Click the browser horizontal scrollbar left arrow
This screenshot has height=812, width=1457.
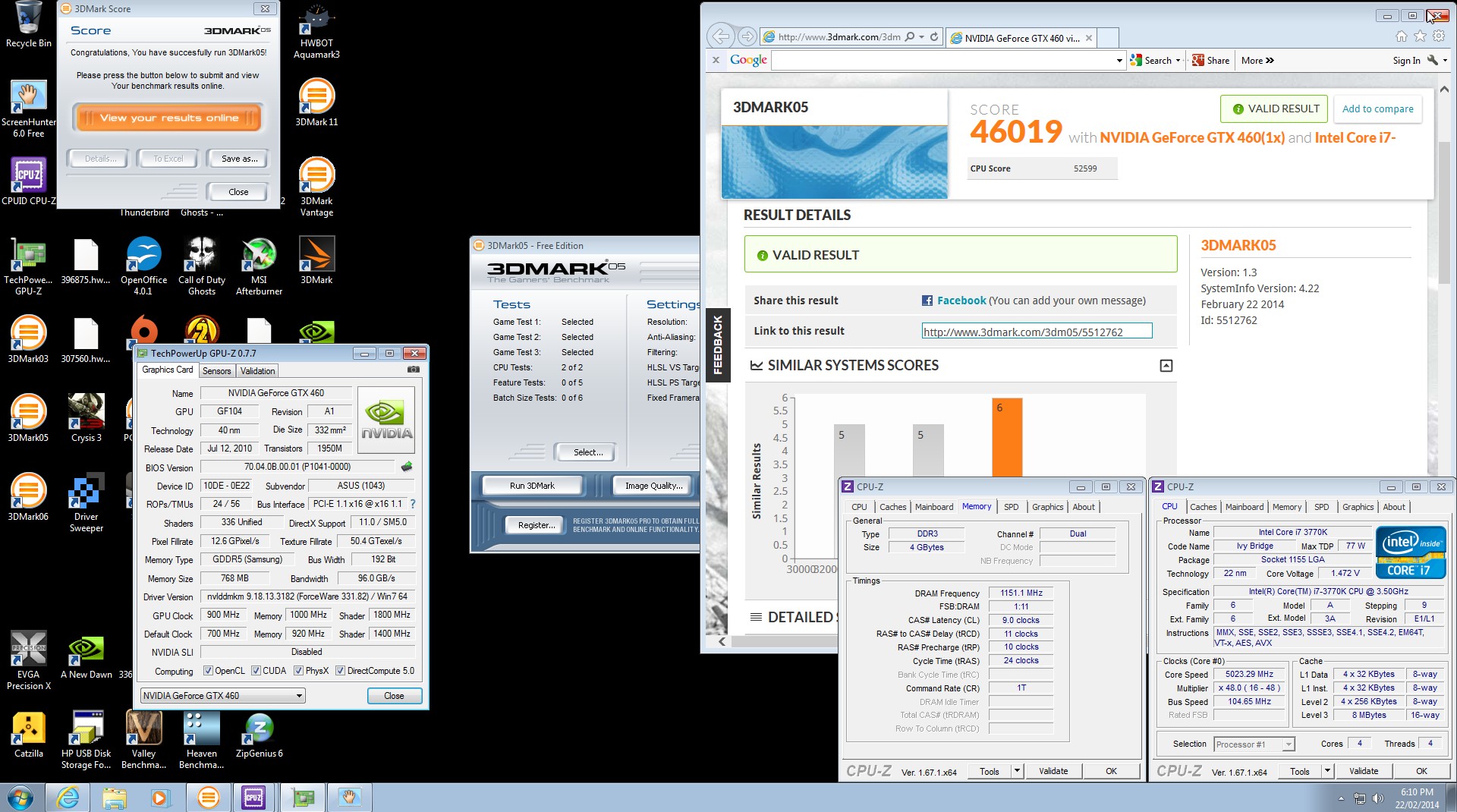point(722,641)
